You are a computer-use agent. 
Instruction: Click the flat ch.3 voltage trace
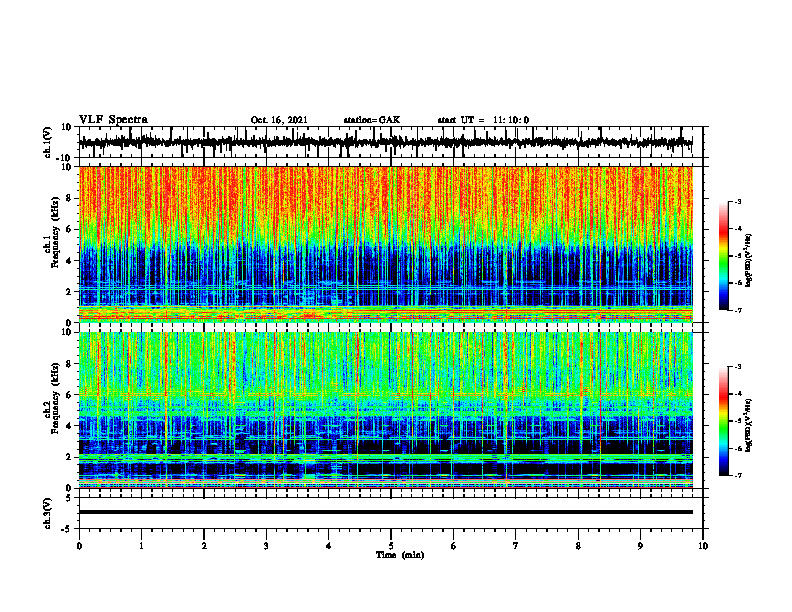[386, 512]
